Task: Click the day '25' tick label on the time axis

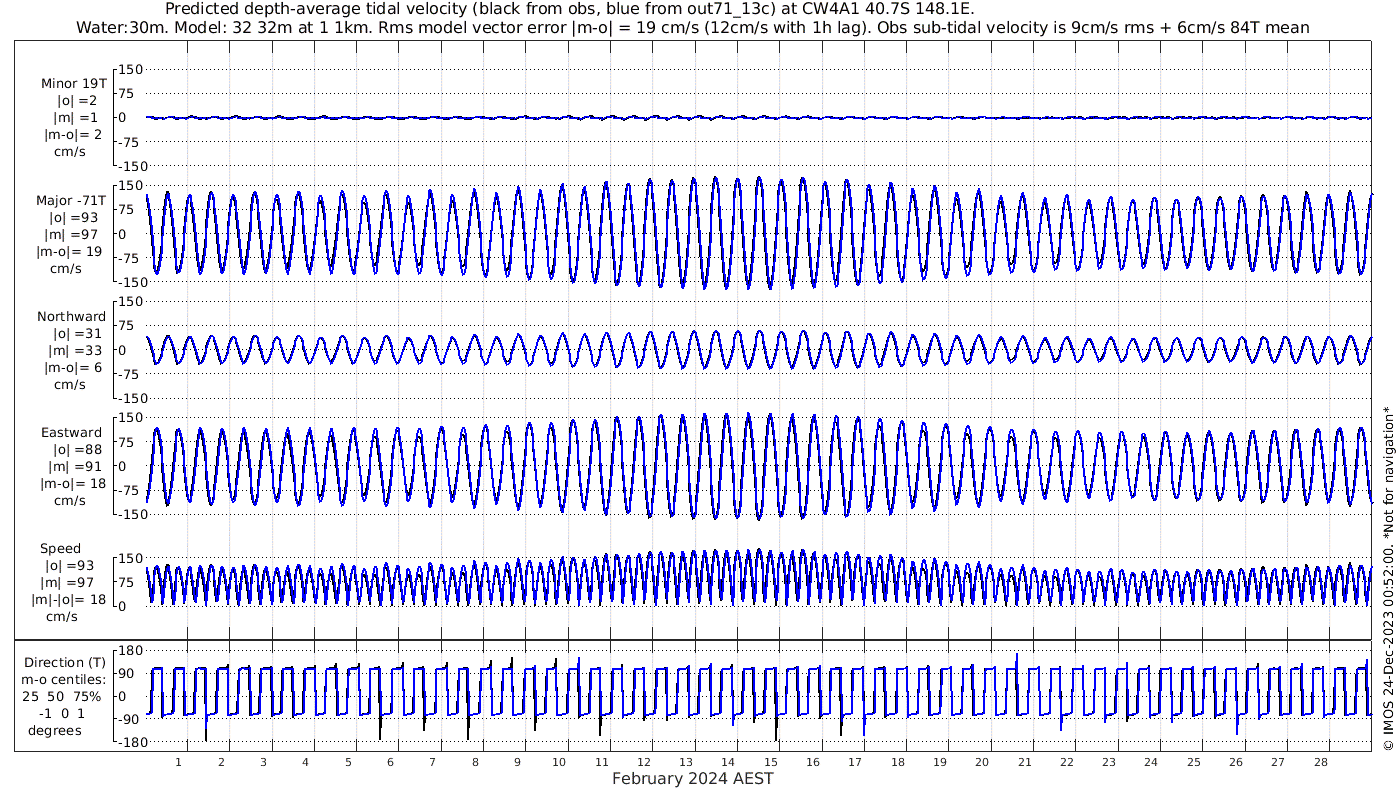Action: click(x=1193, y=762)
